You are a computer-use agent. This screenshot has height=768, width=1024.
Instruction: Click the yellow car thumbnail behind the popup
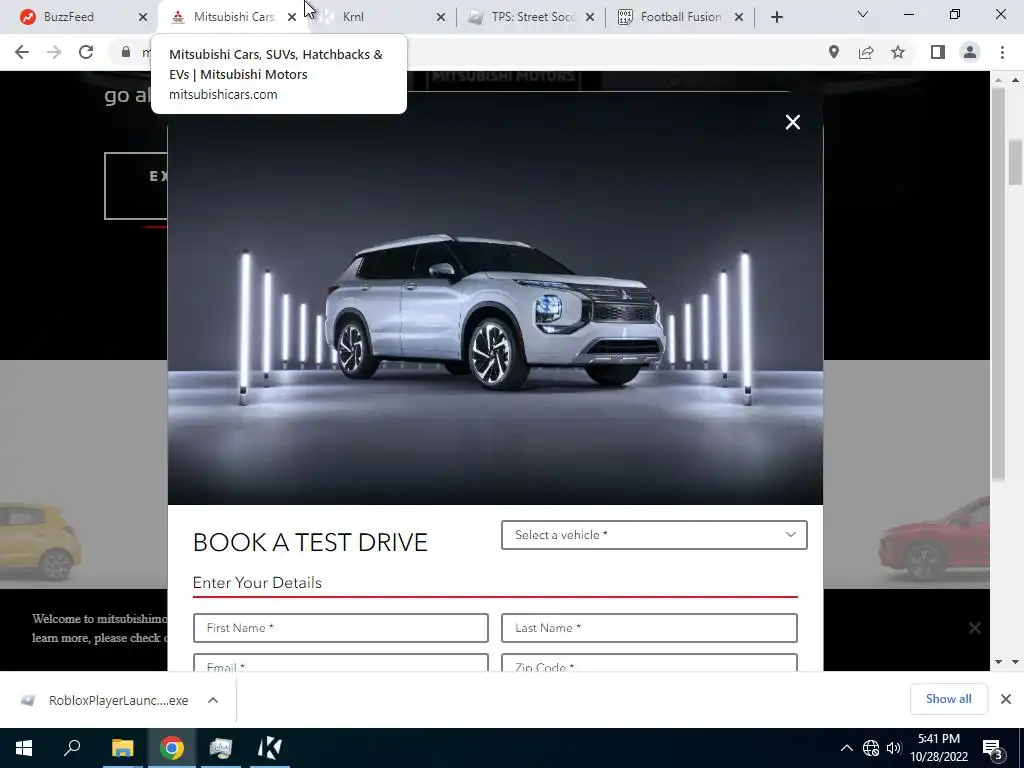tap(40, 541)
